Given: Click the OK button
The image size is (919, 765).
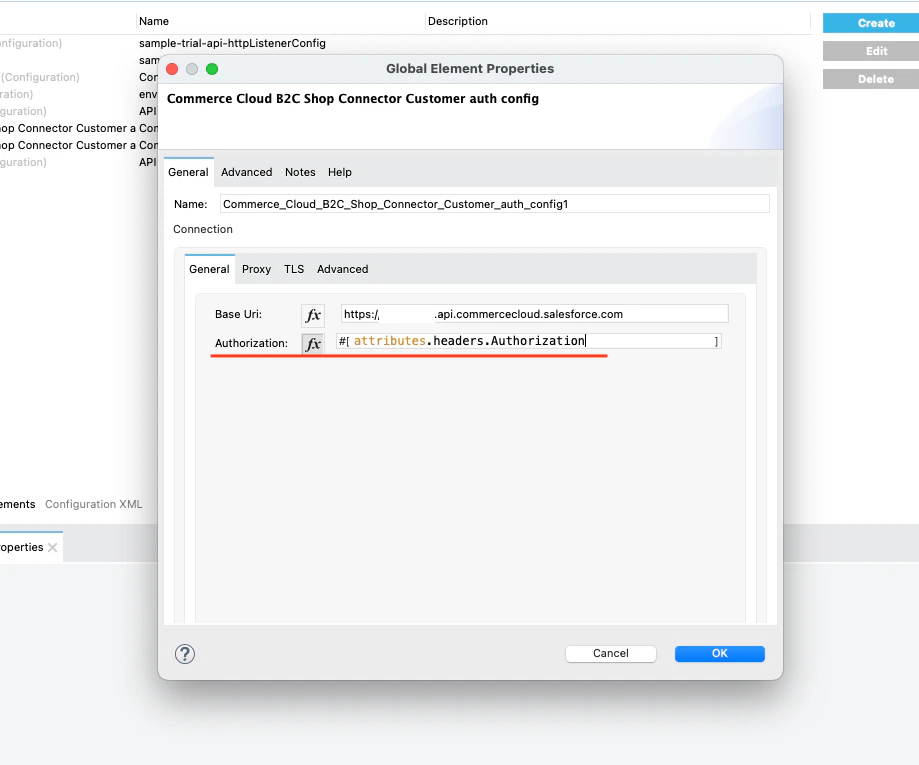Looking at the screenshot, I should pyautogui.click(x=719, y=654).
